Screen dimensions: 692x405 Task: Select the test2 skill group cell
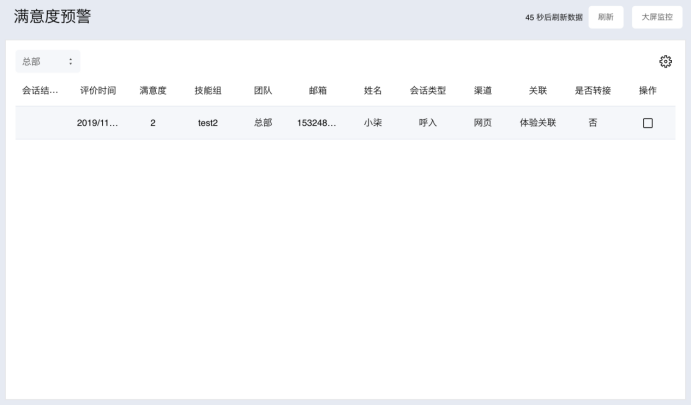pos(208,123)
